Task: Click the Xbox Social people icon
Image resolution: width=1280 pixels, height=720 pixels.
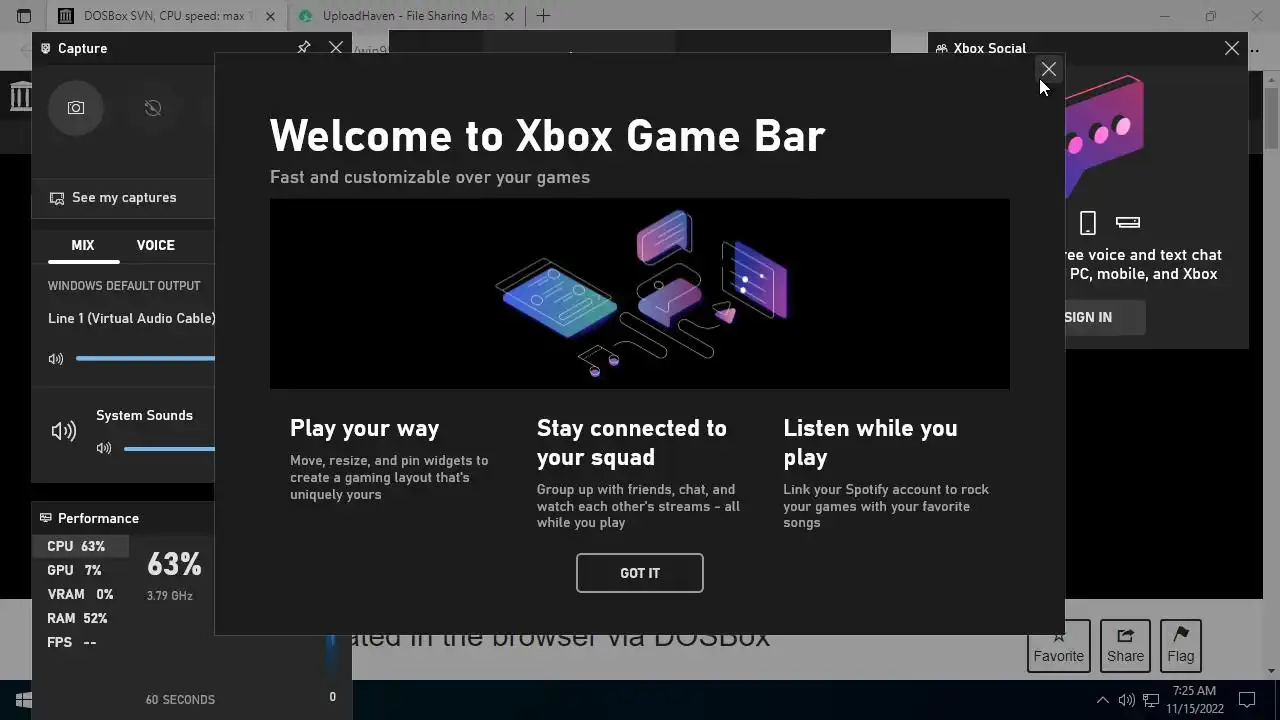Action: (x=941, y=48)
